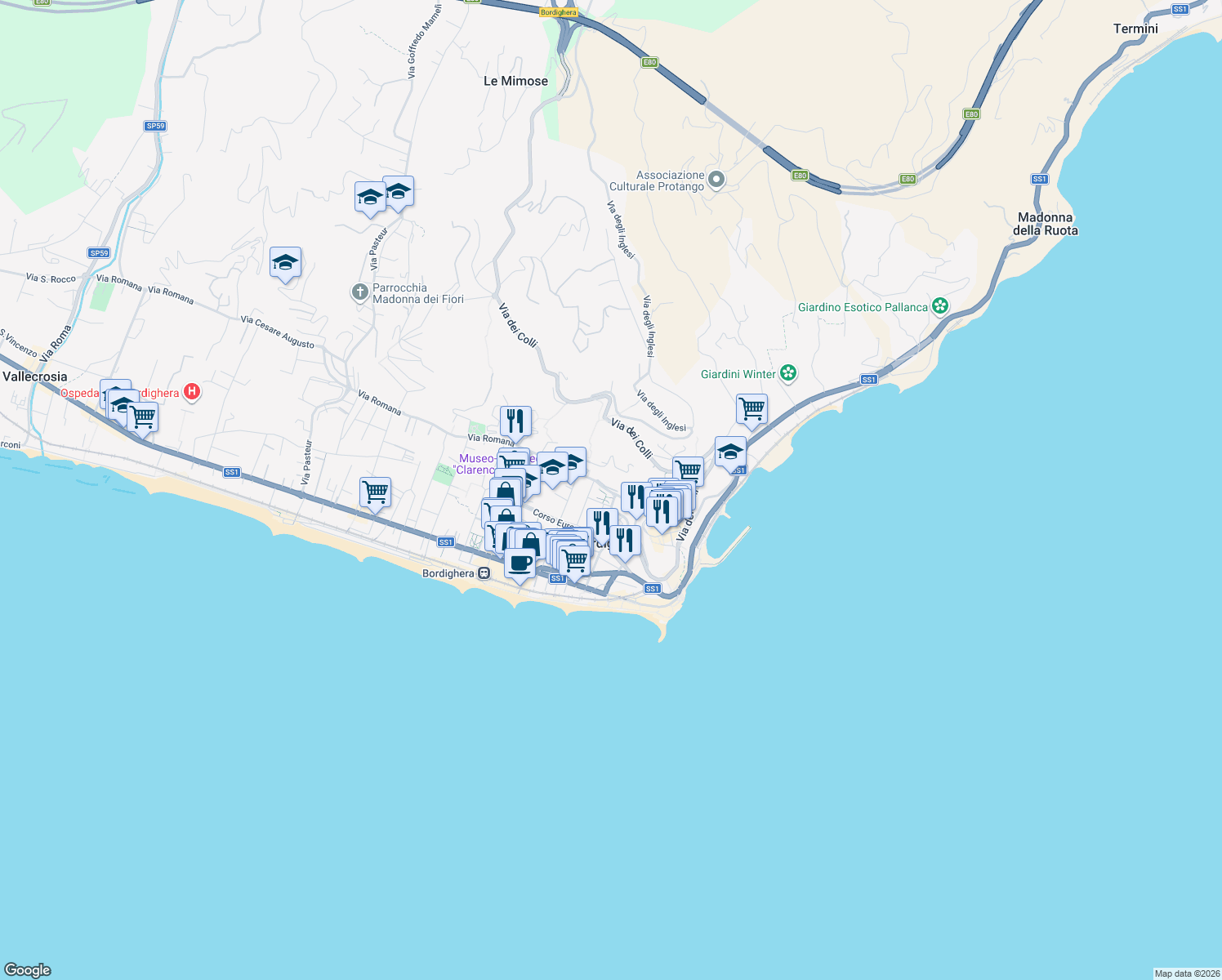Select the church icon at Parrocchia Madonna dei Fiori

[x=359, y=292]
